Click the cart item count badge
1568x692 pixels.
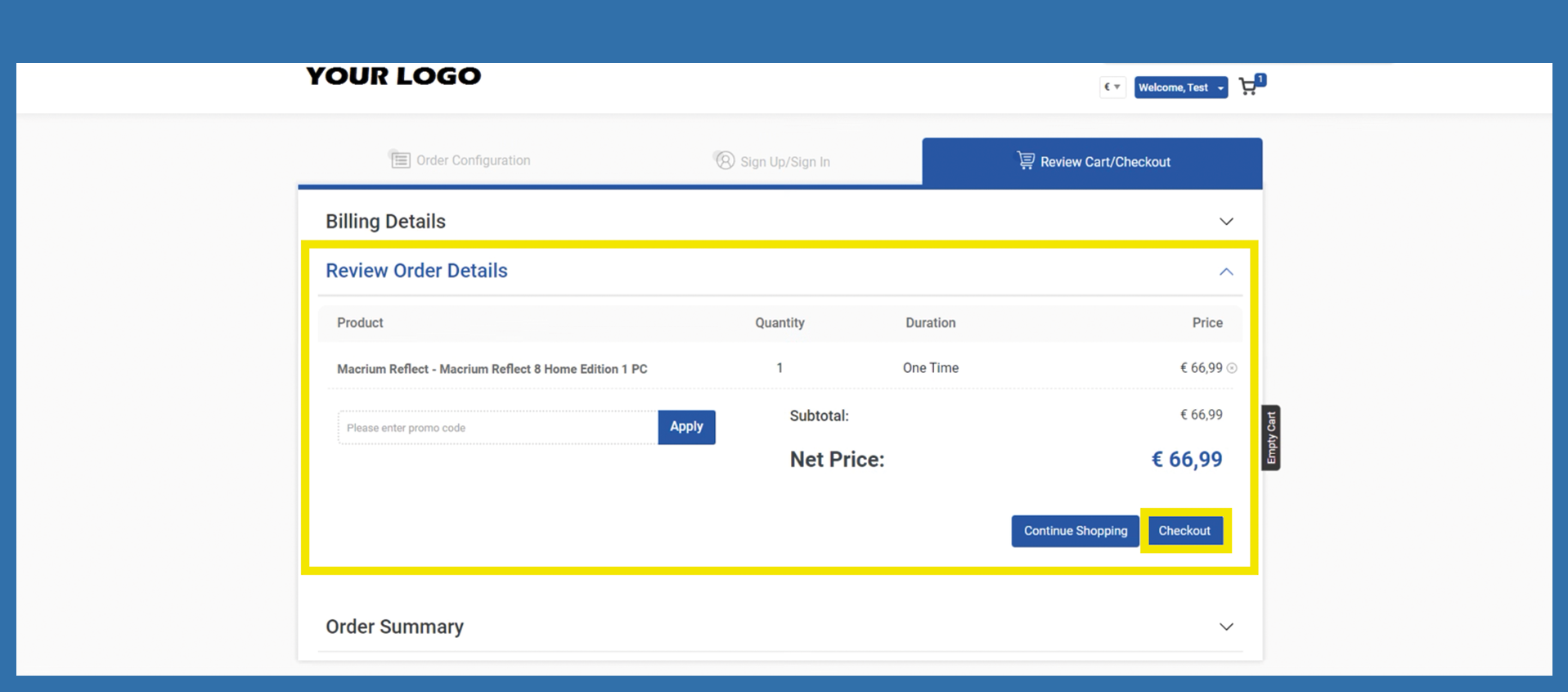1260,79
